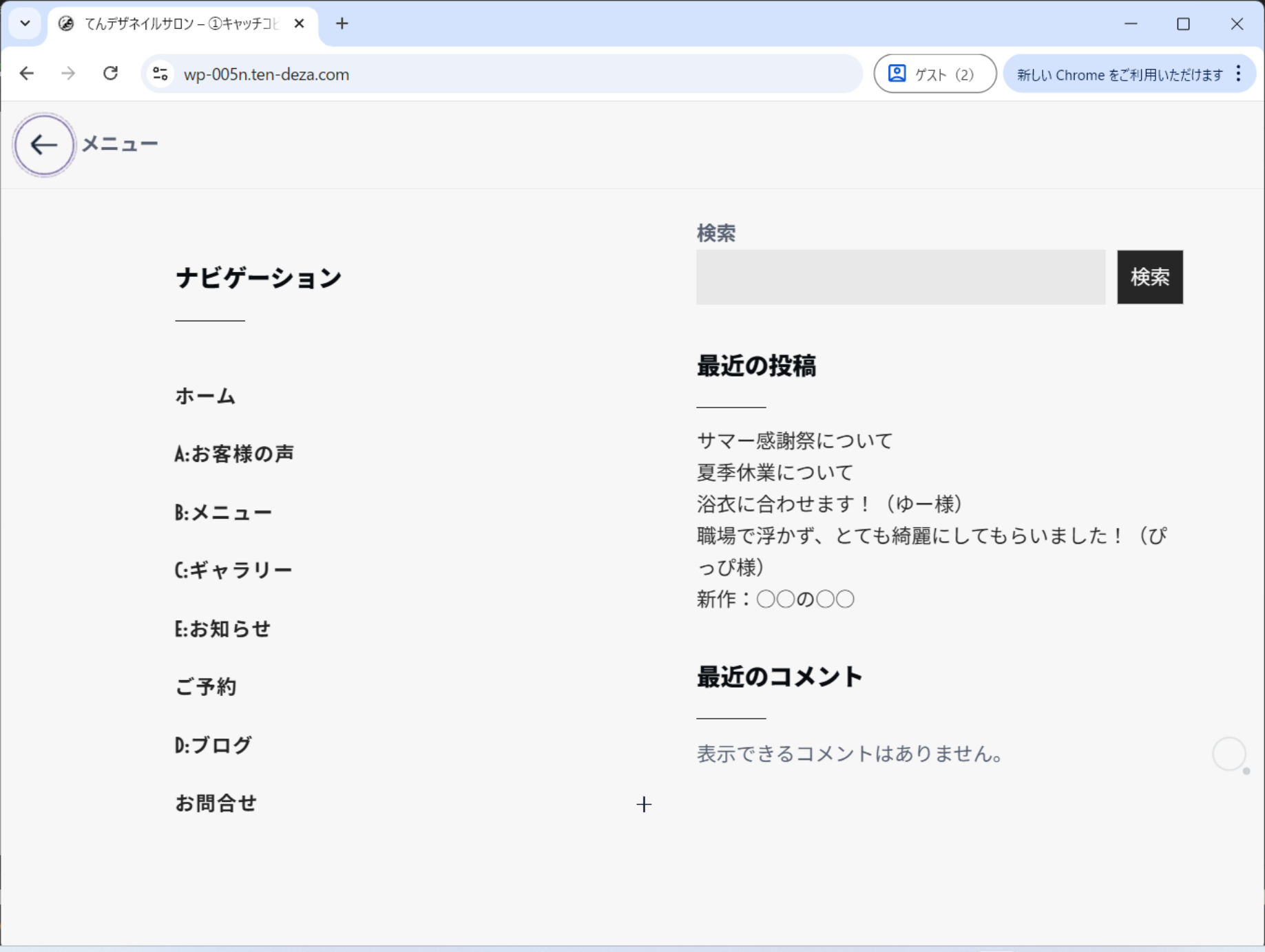
Task: Open a new tab with plus icon
Action: (x=342, y=24)
